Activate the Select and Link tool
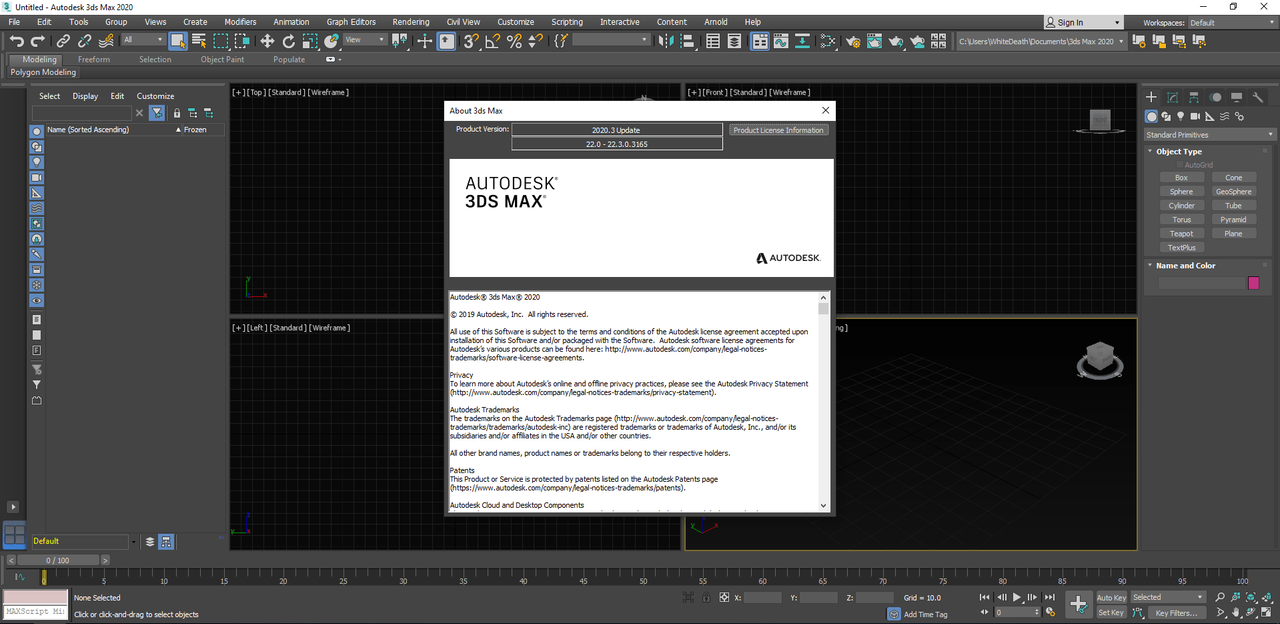1280x624 pixels. point(62,41)
